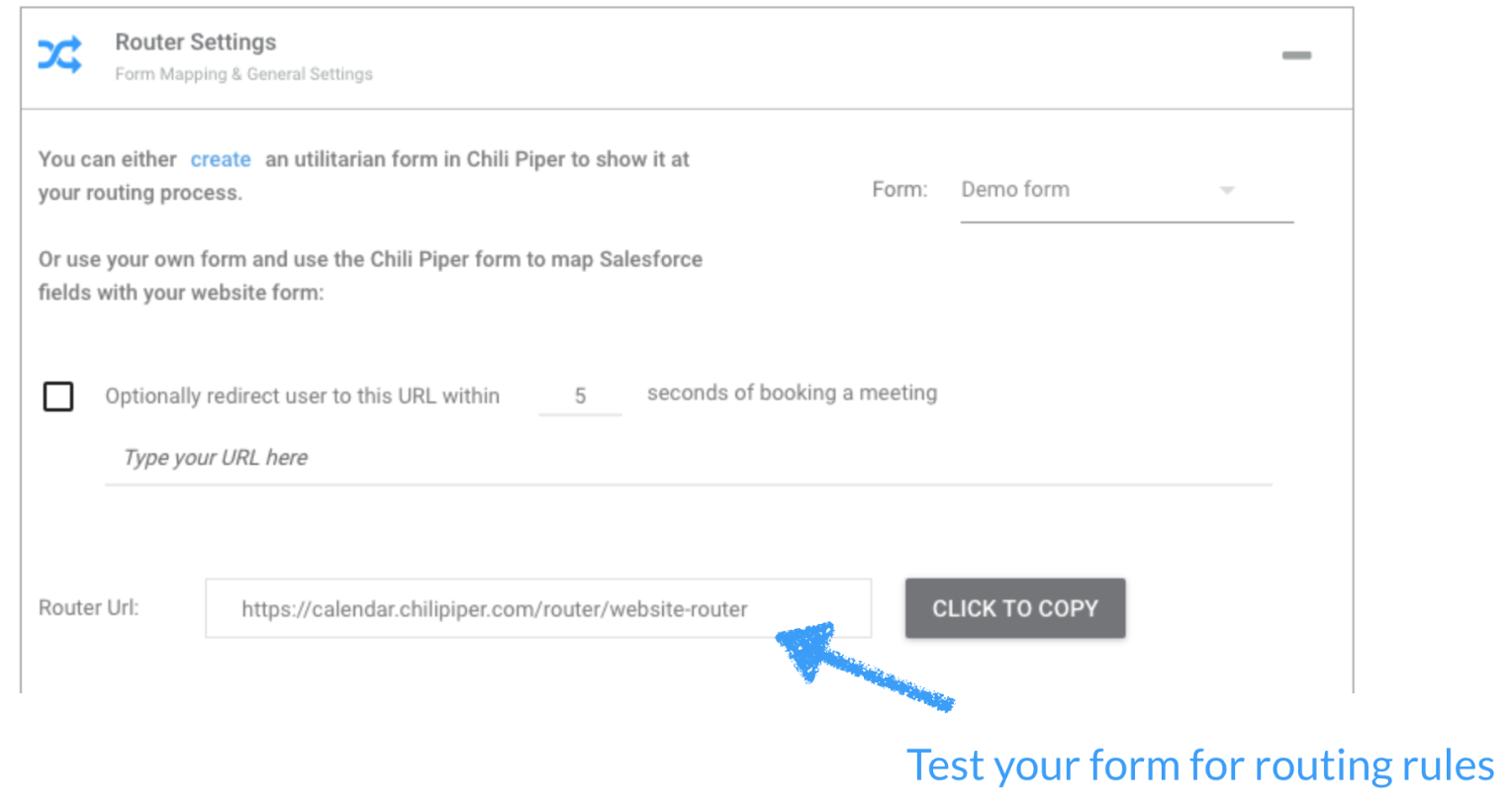Image resolution: width=1512 pixels, height=810 pixels.
Task: Click the Form dropdown arrow
Action: [x=1227, y=190]
